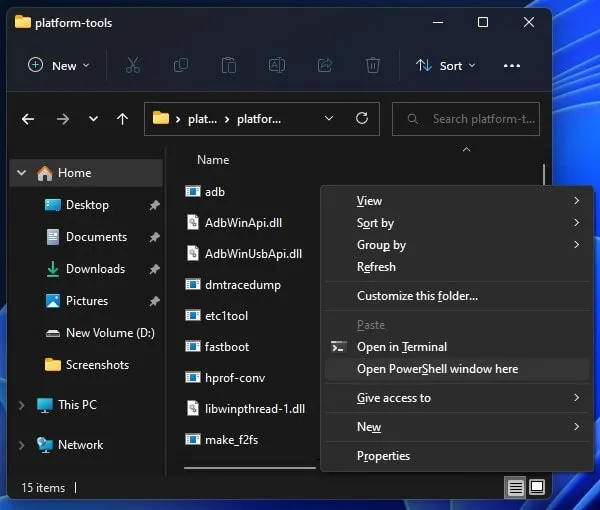Image resolution: width=600 pixels, height=510 pixels.
Task: Click the Pictures icon in sidebar
Action: [53, 301]
